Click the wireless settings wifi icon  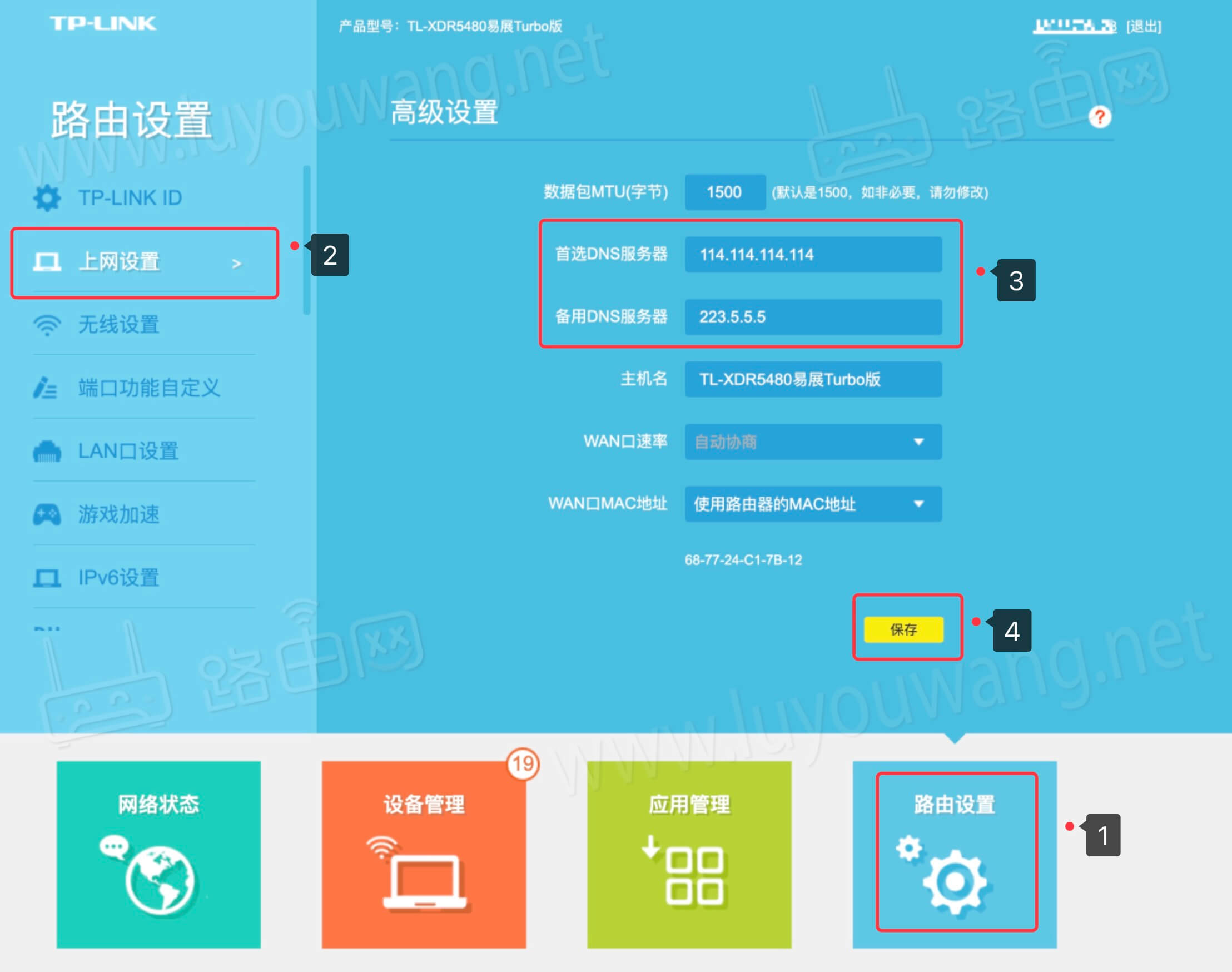coord(47,325)
